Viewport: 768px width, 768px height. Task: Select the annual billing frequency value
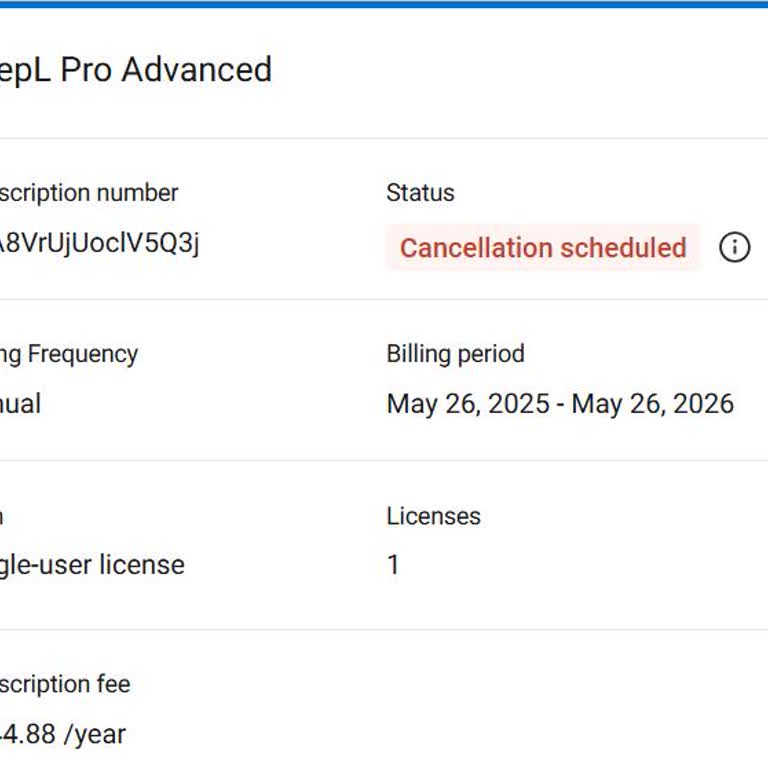point(20,404)
